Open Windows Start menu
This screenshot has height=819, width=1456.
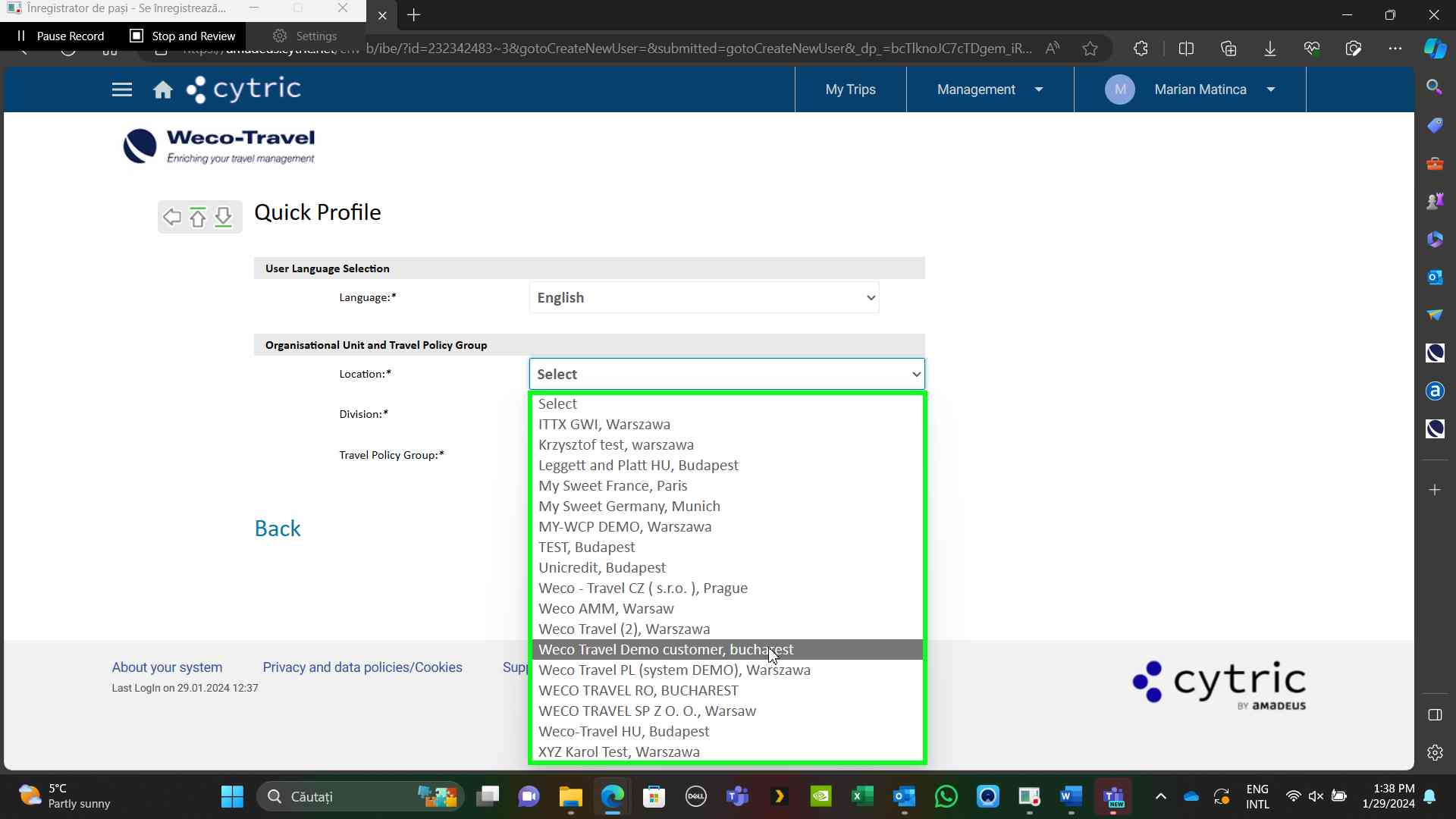(x=232, y=796)
